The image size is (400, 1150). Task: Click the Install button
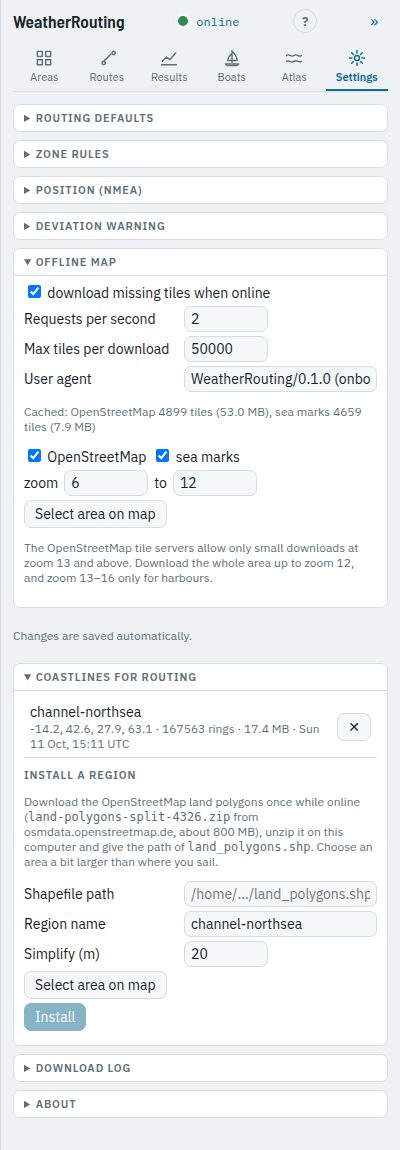point(55,1017)
